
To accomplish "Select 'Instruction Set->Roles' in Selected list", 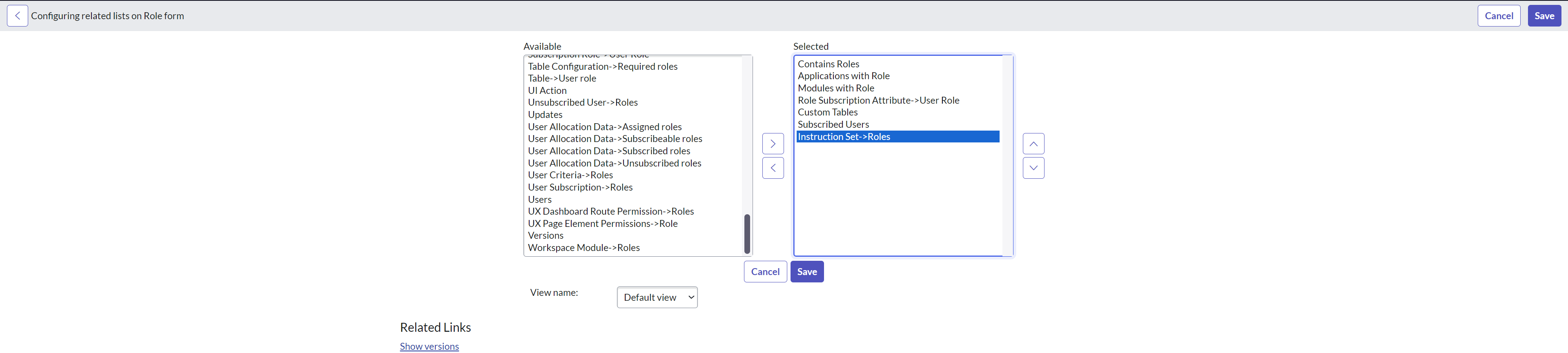I will [x=844, y=137].
